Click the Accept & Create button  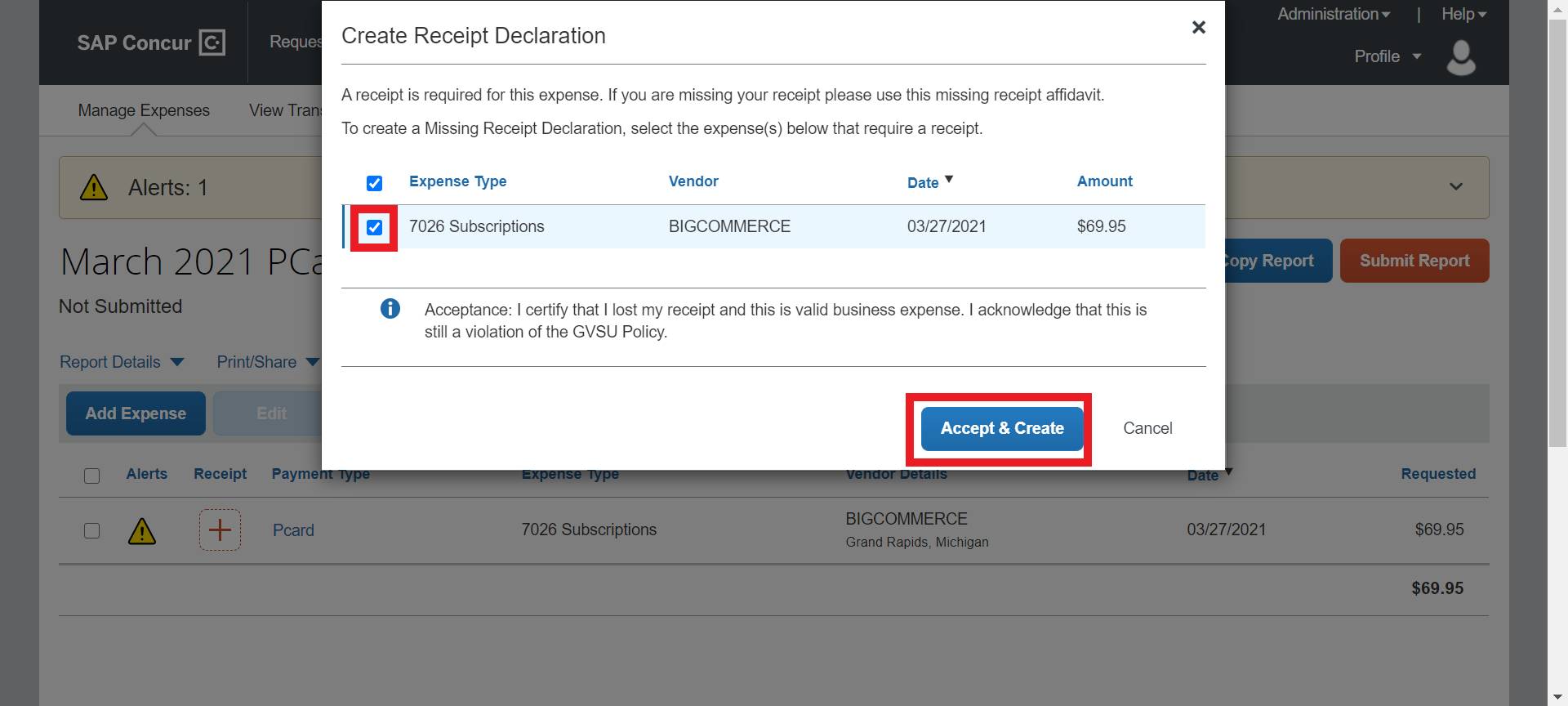(x=1001, y=429)
